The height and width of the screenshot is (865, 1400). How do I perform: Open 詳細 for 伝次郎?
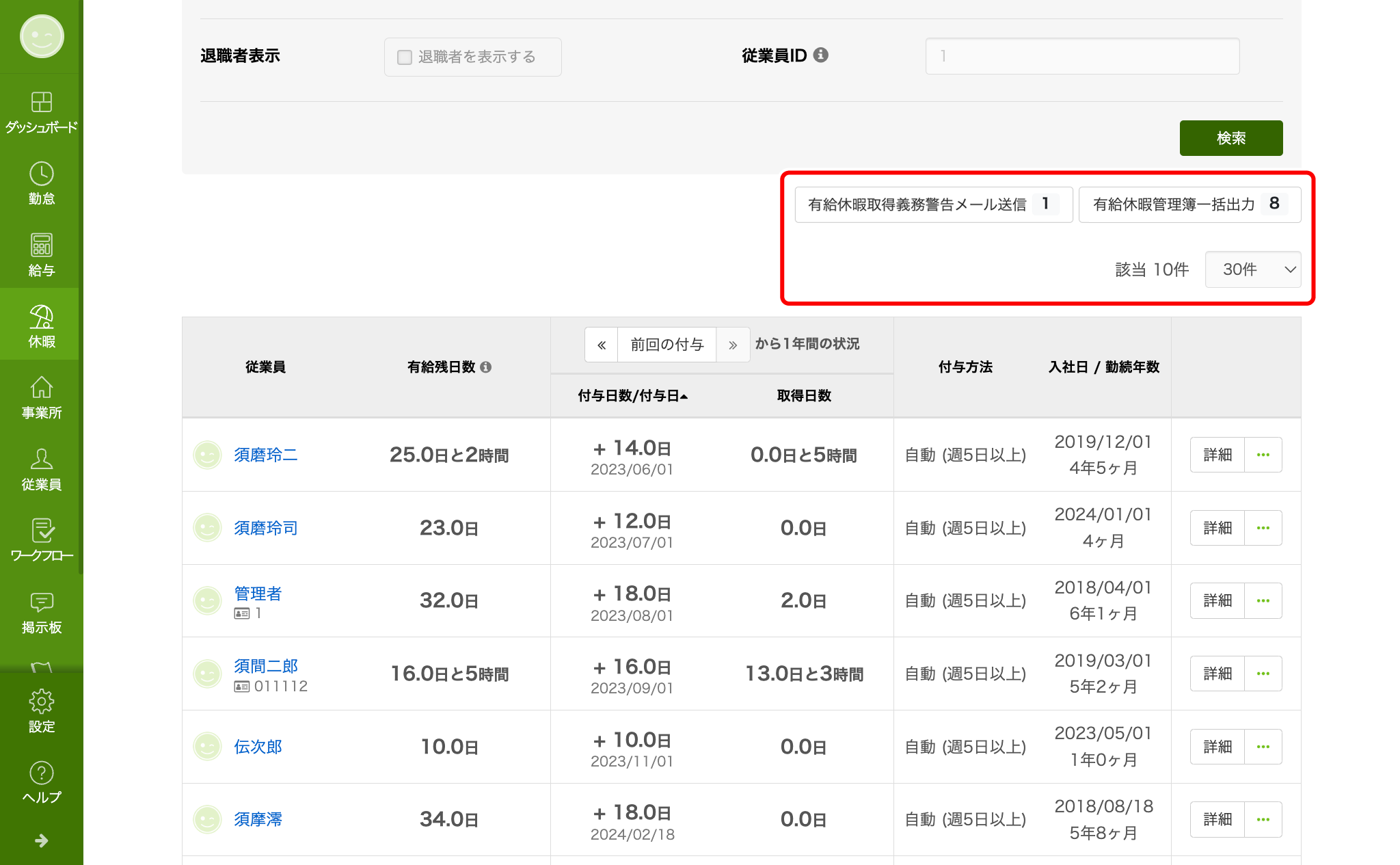(1217, 747)
